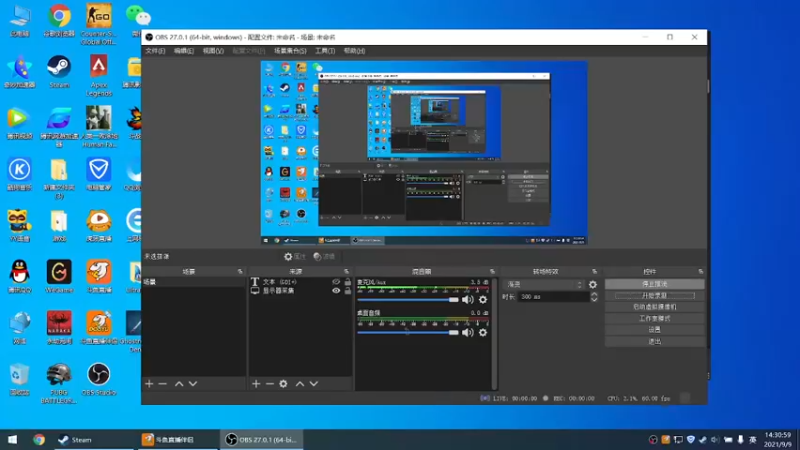The height and width of the screenshot is (450, 800).
Task: Click the mixer panel vertical scrollbar
Action: click(494, 334)
